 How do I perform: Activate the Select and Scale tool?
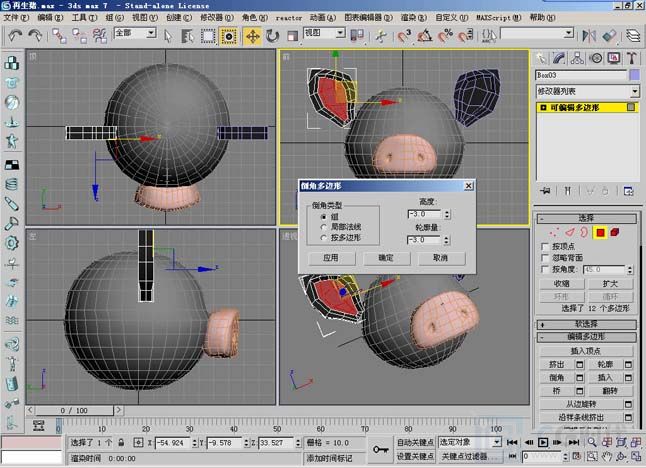click(292, 36)
